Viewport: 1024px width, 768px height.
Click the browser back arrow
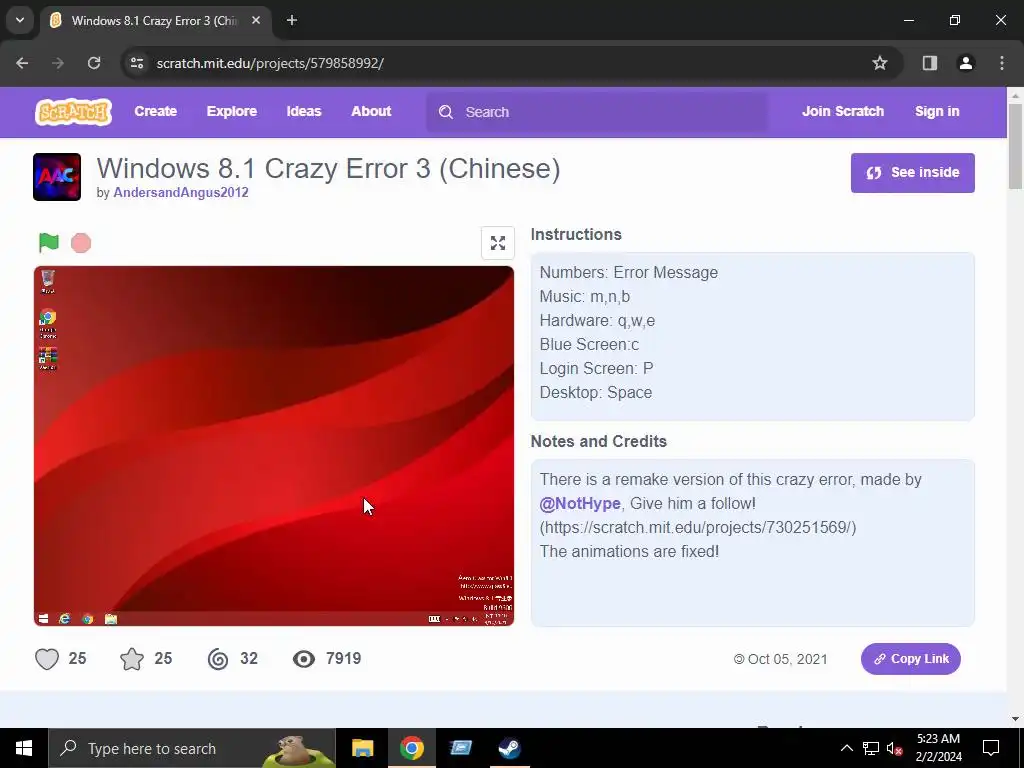[x=22, y=63]
